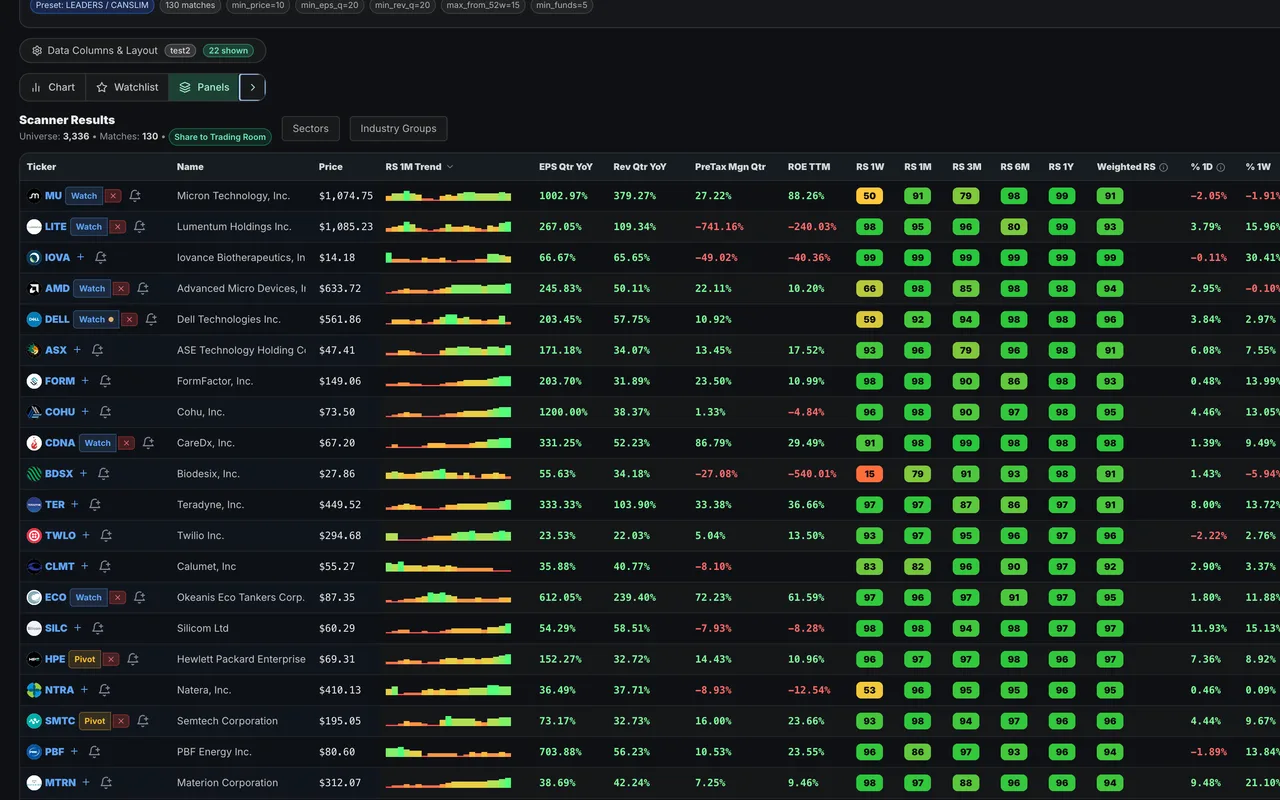The height and width of the screenshot is (800, 1280).
Task: Open Data Columns & Layout settings
Action: click(x=142, y=50)
